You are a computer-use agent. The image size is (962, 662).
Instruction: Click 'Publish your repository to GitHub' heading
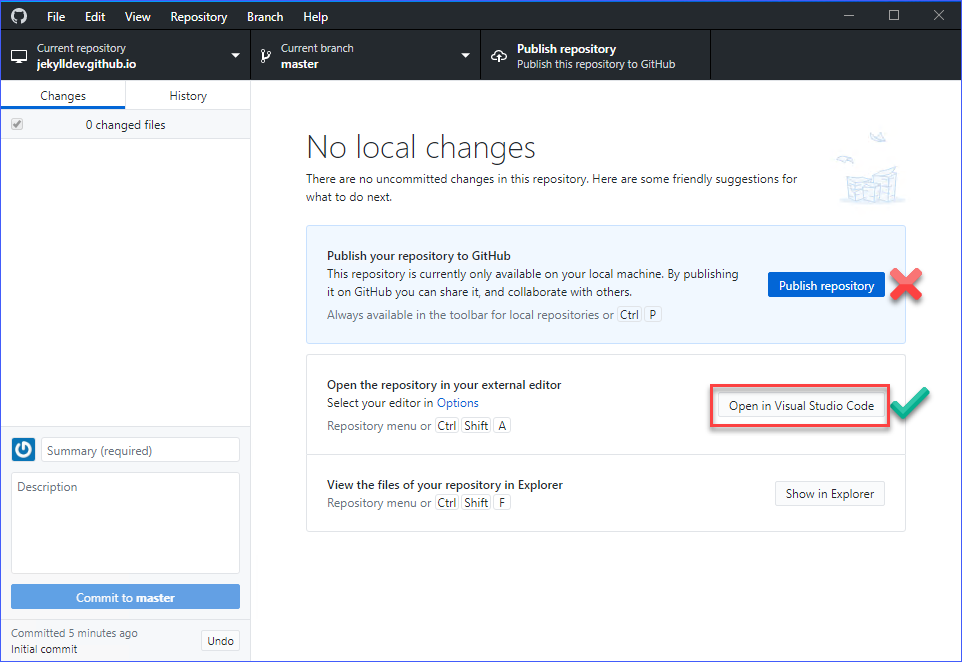418,256
